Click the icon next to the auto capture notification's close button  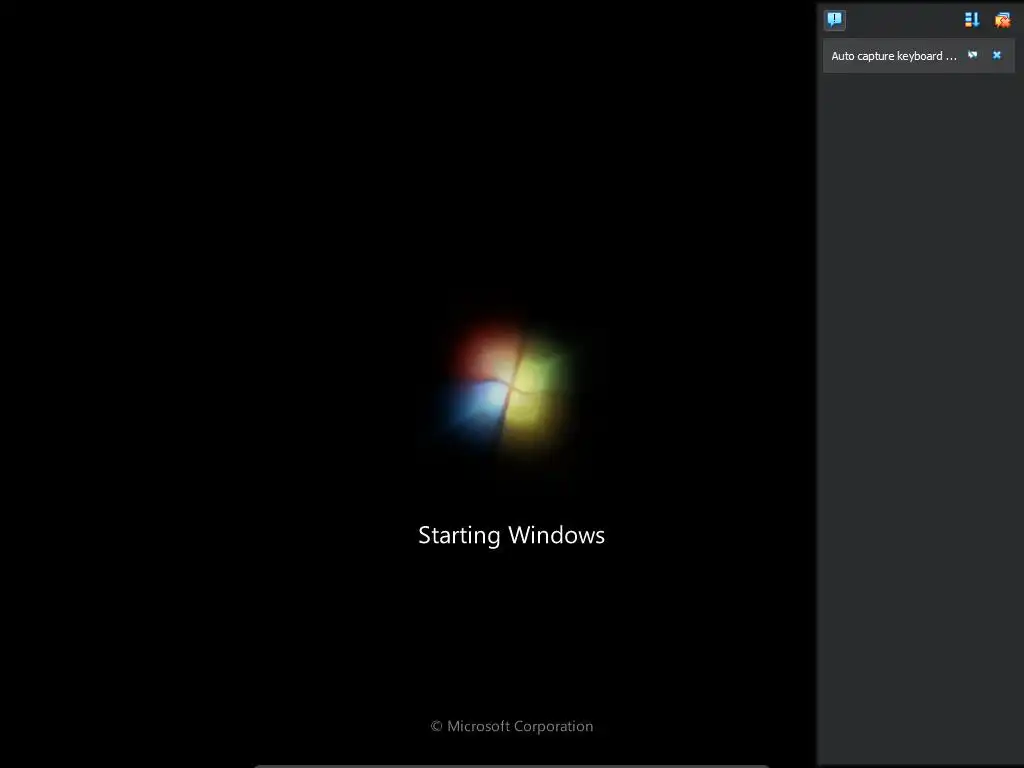[972, 56]
